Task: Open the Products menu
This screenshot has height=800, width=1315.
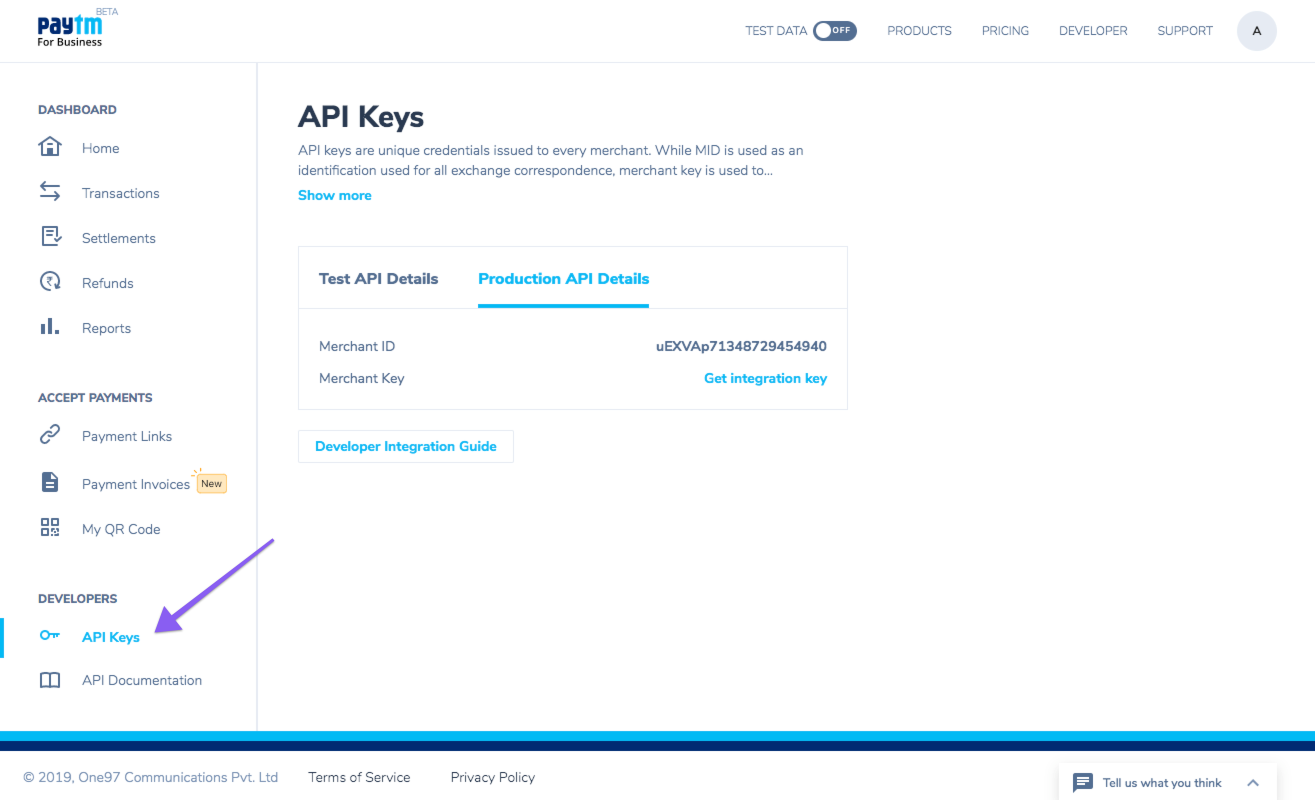Action: coord(919,31)
